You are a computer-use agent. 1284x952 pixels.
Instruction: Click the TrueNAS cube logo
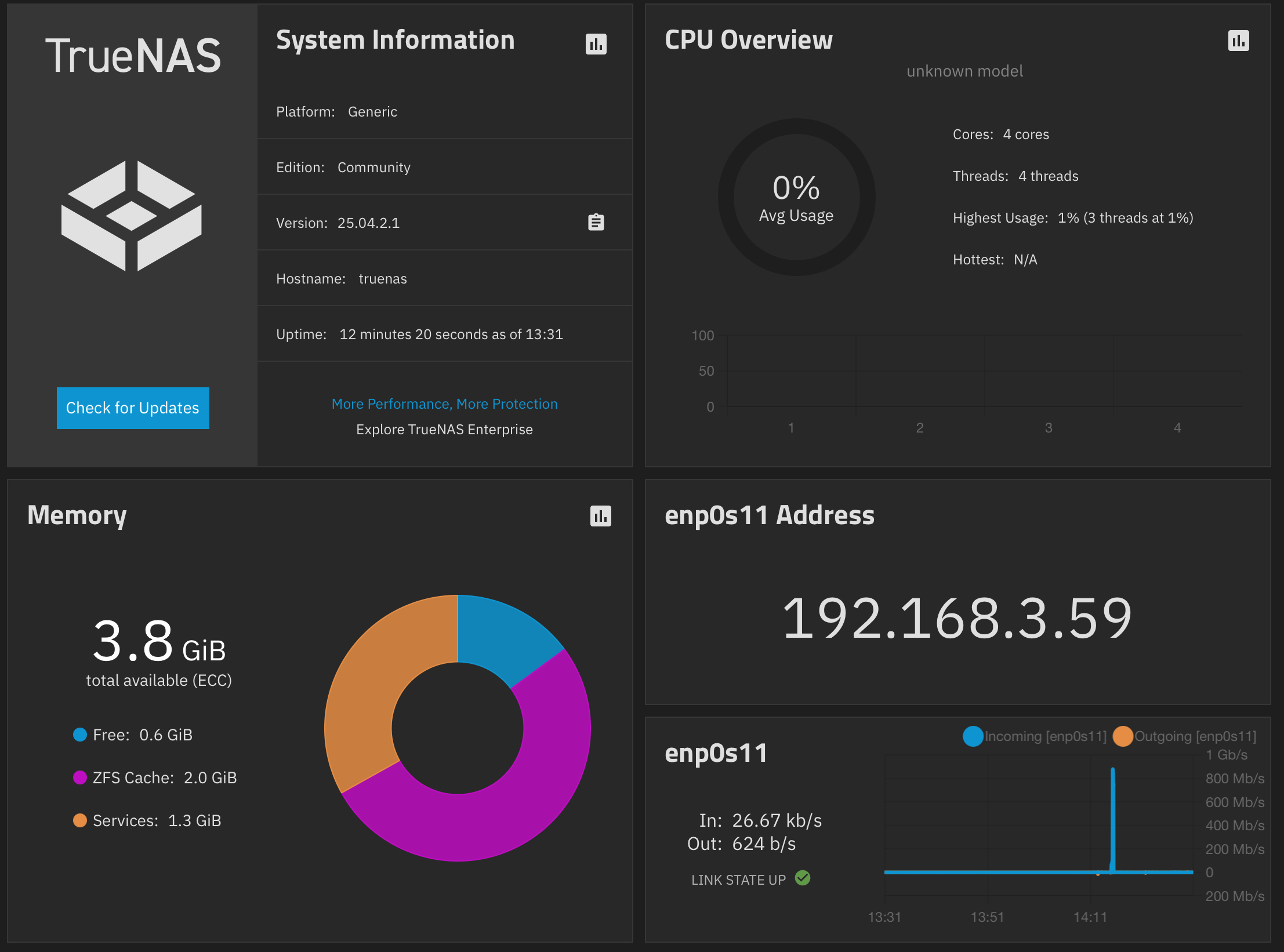click(132, 216)
